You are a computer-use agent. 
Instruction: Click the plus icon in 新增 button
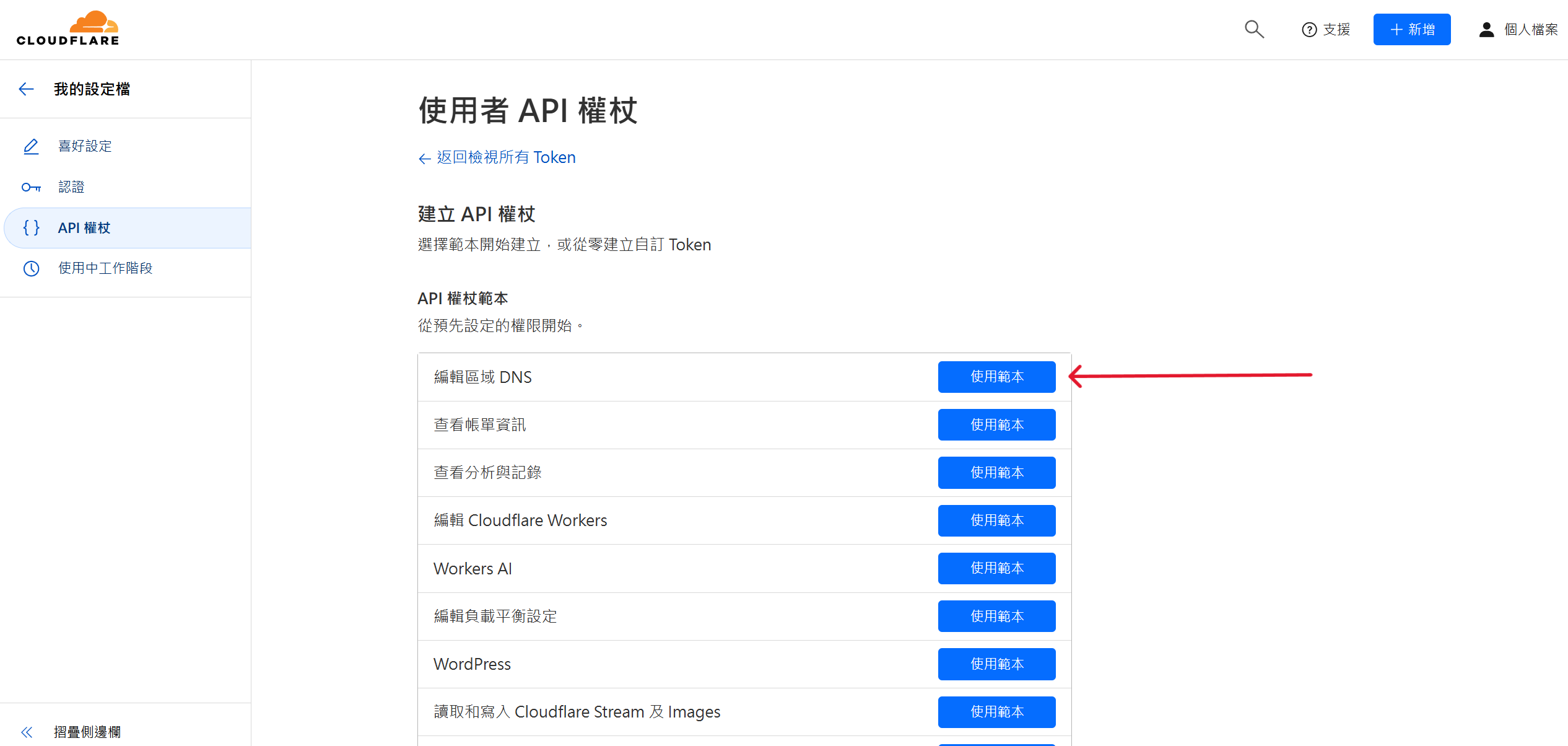coord(1396,30)
